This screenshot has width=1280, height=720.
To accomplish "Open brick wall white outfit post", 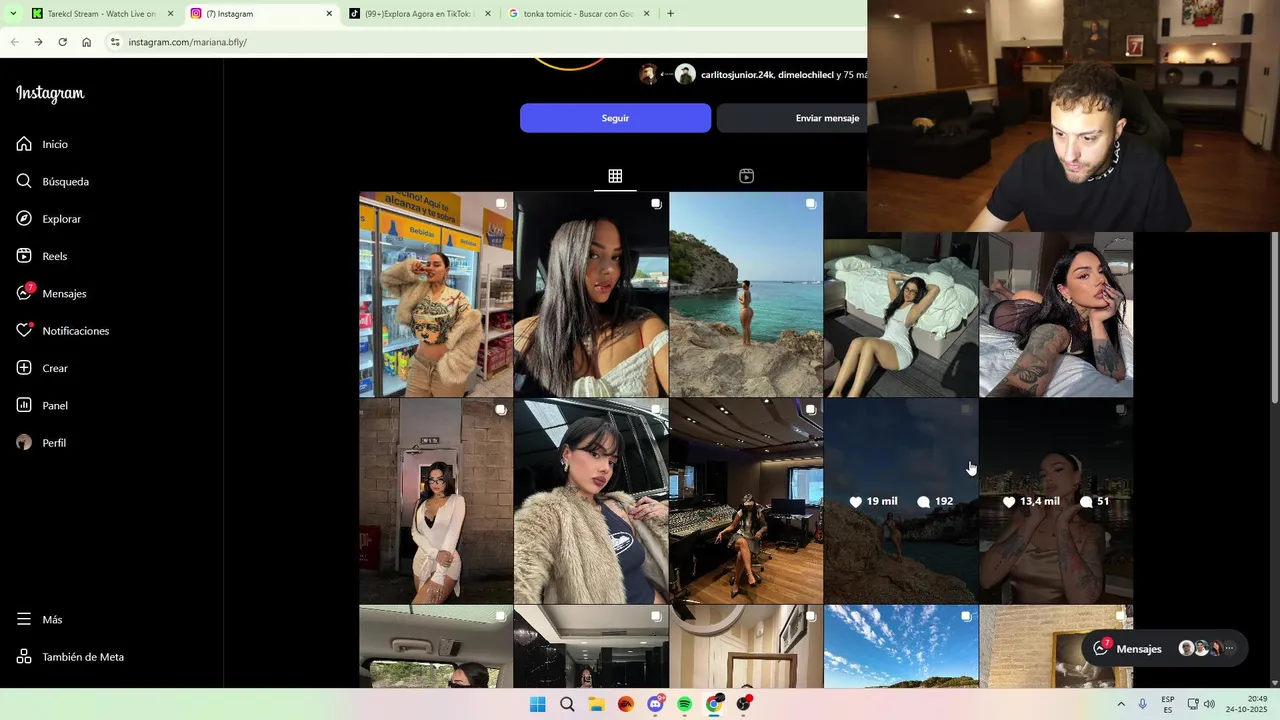I will click(x=436, y=501).
